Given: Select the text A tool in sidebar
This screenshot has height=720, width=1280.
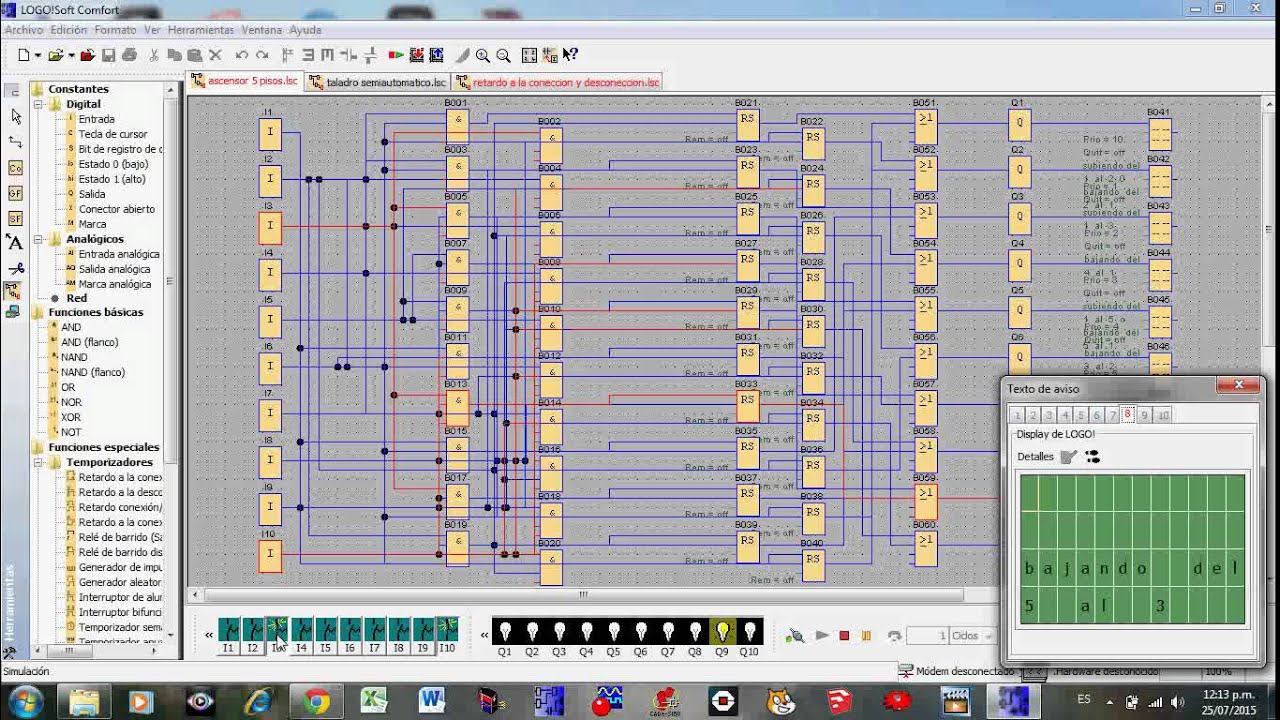Looking at the screenshot, I should (15, 242).
